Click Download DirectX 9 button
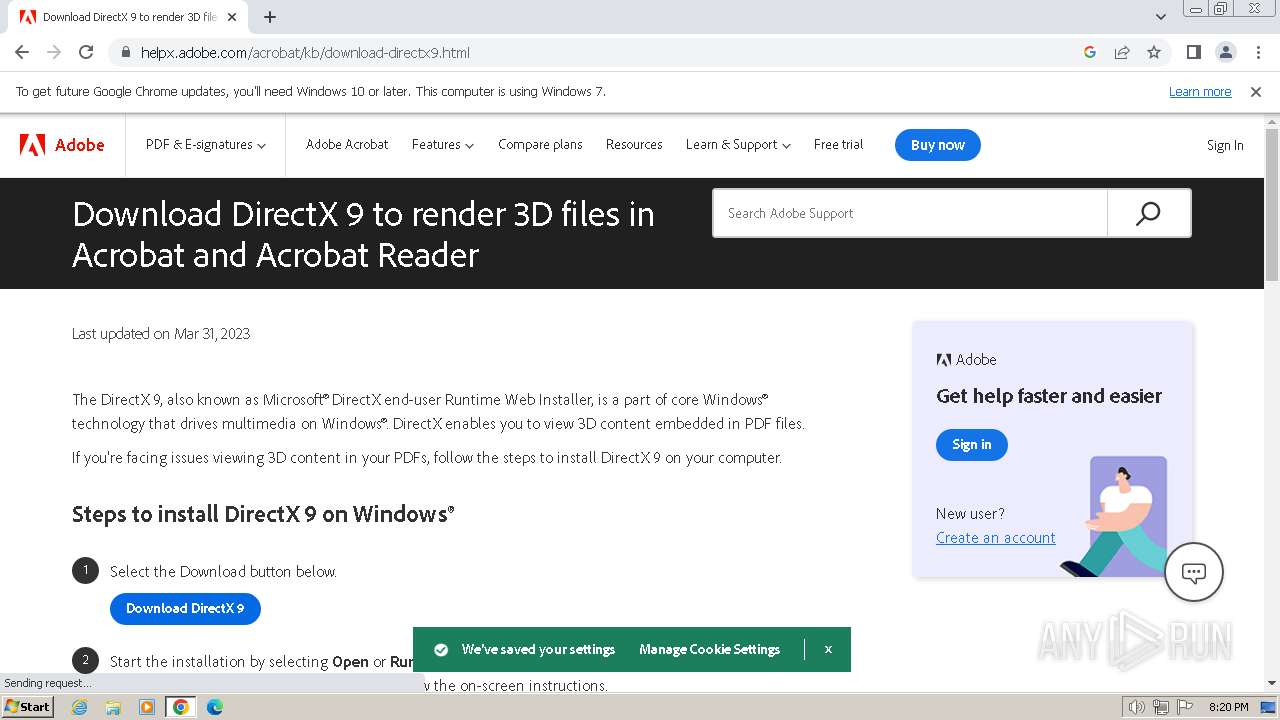The height and width of the screenshot is (720, 1280). pos(185,609)
